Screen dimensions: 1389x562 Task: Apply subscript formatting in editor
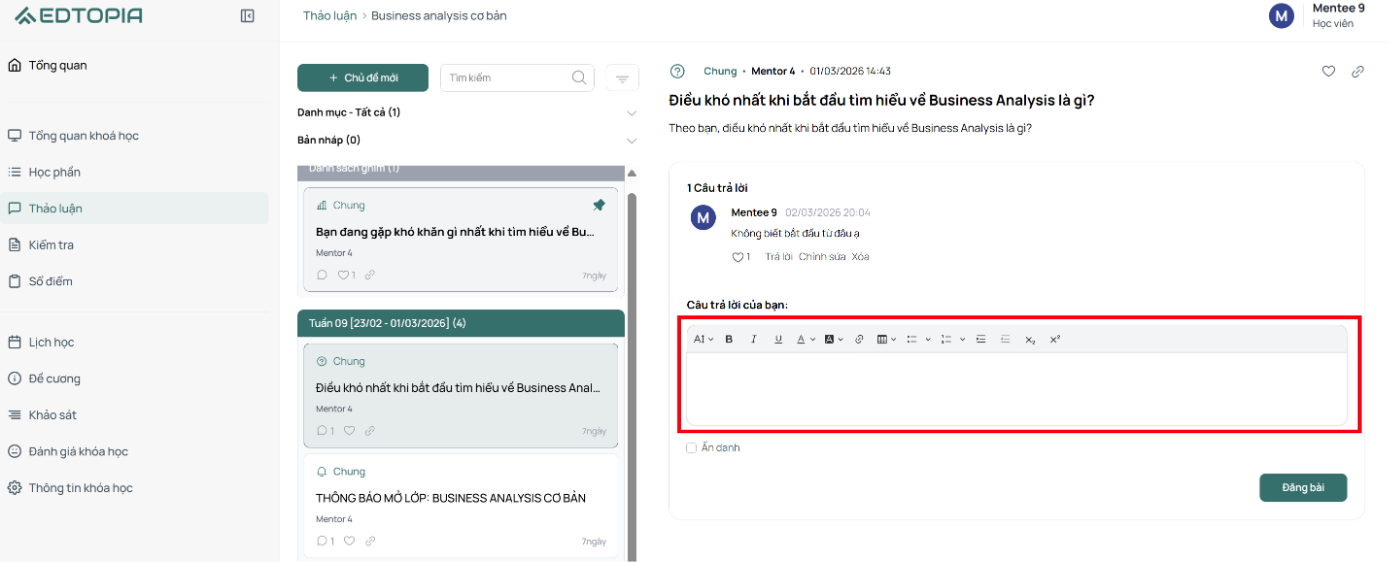[1030, 339]
